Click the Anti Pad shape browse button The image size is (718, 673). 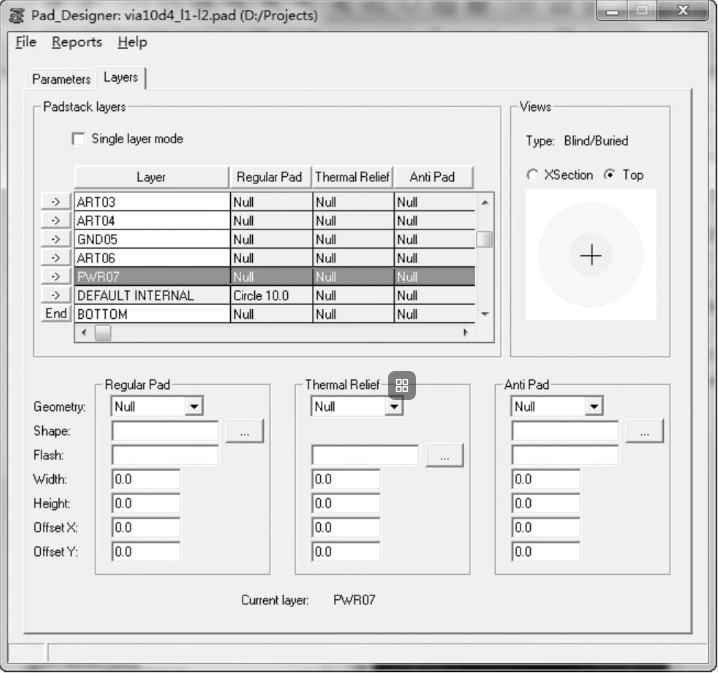[644, 431]
